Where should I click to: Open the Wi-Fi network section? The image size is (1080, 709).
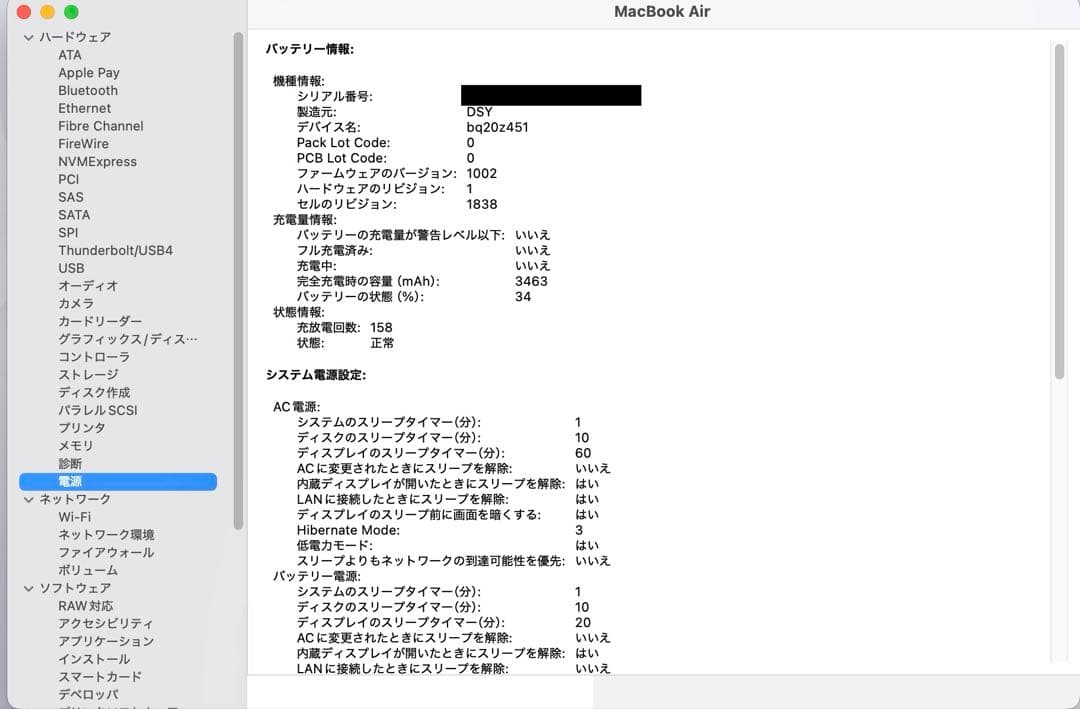pos(74,516)
